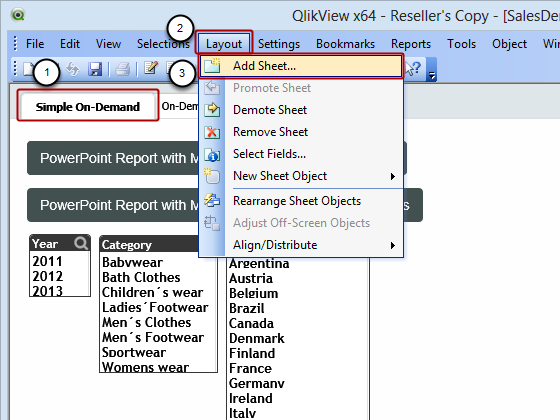Click the QlikView application logo icon

click(x=18, y=15)
